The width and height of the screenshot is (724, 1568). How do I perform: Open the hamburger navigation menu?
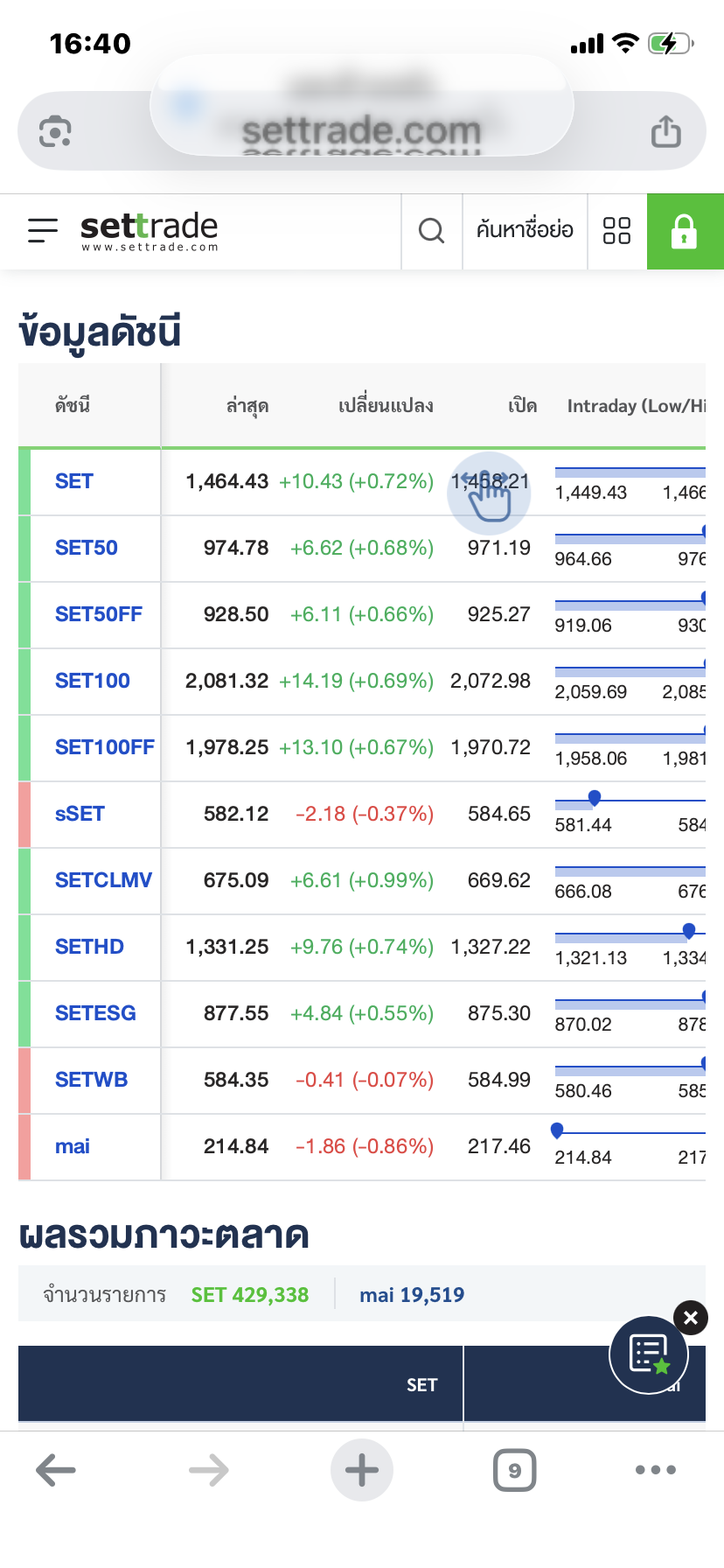click(x=43, y=230)
